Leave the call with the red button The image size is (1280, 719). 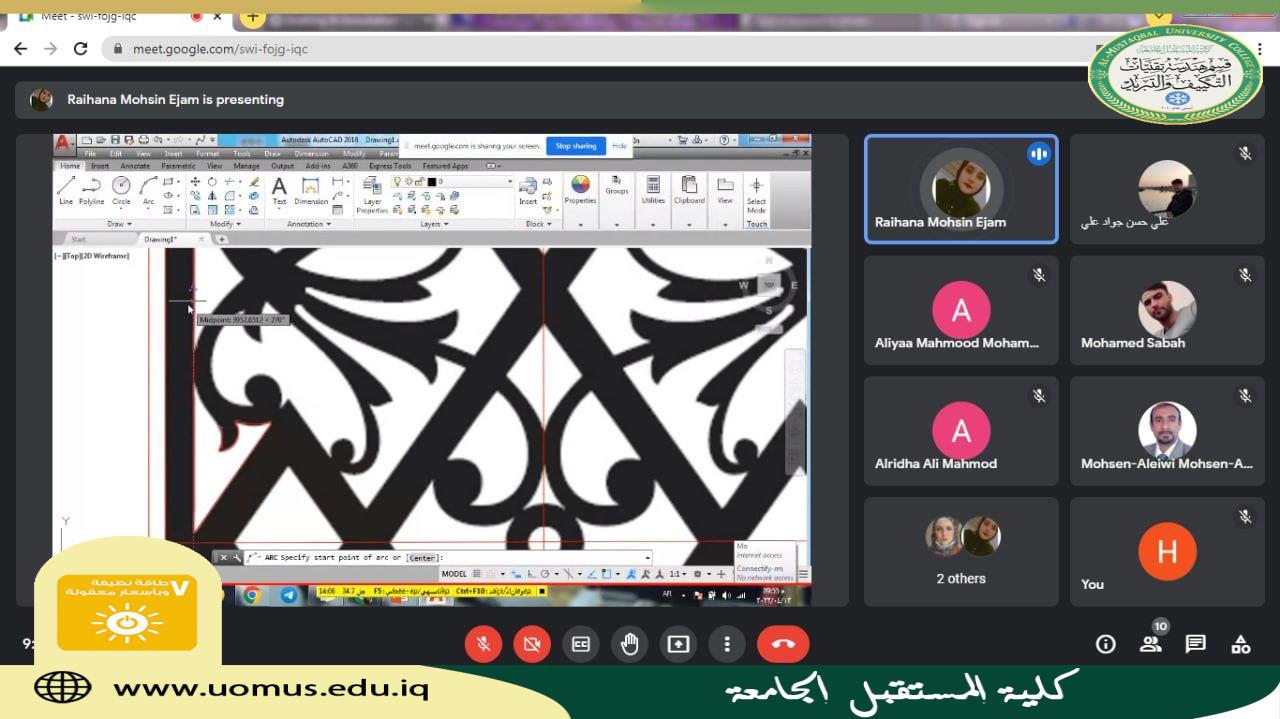pyautogui.click(x=782, y=644)
